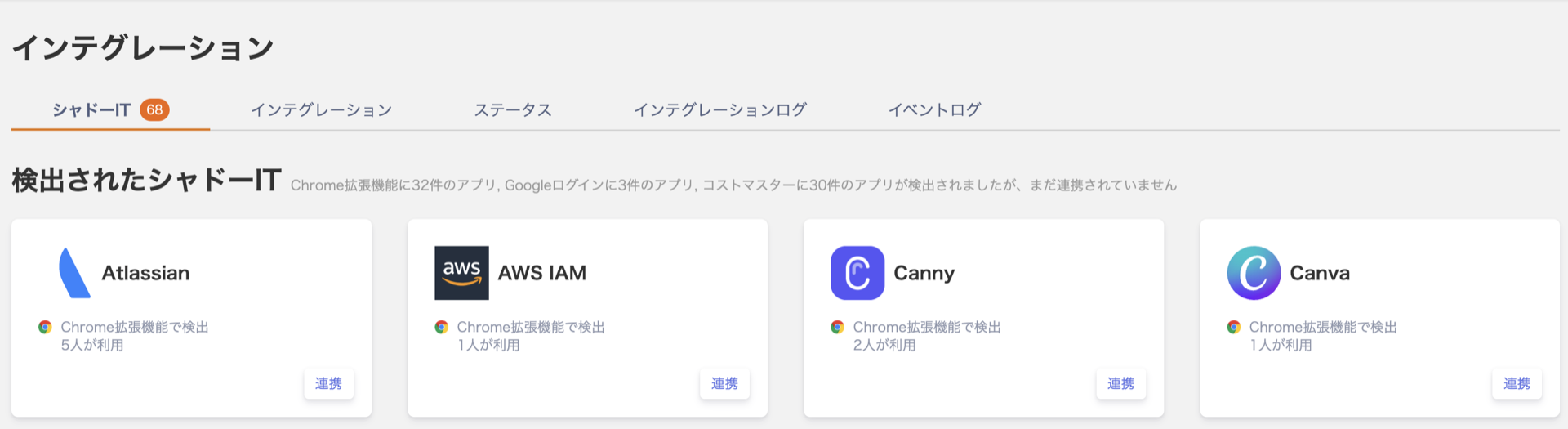
Task: Select the AWS IAM card title
Action: (x=542, y=273)
